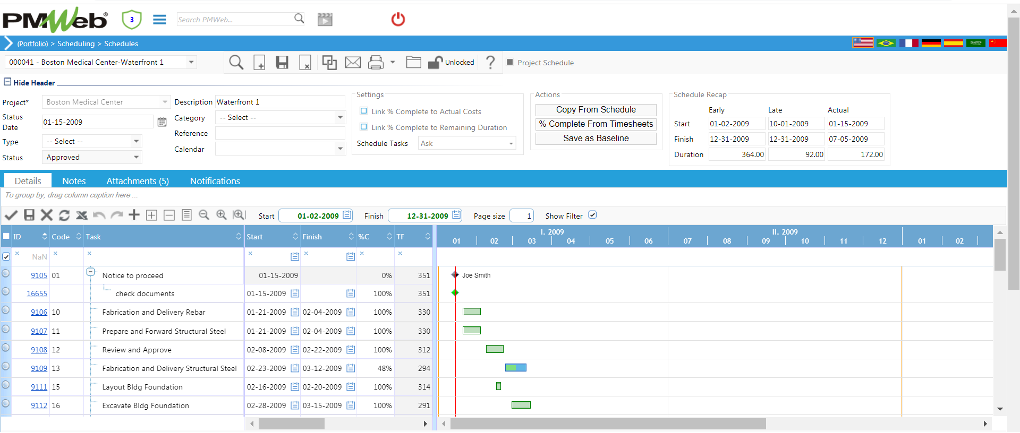Open the Status dropdown showing Approved

click(92, 157)
